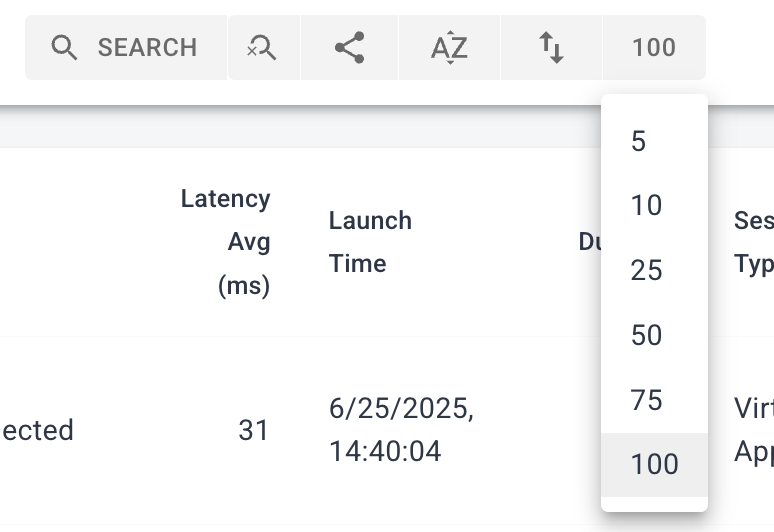Click the Session Type column header
Screen dimensions: 774x532
click(x=754, y=242)
